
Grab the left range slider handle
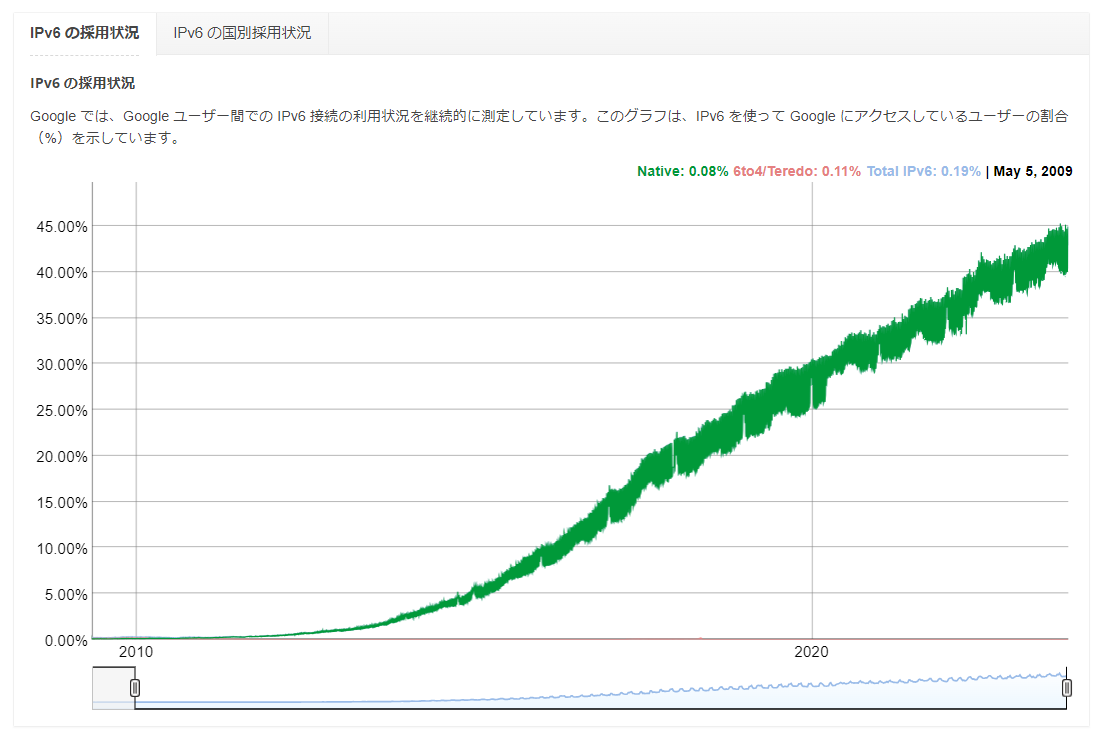[x=135, y=688]
